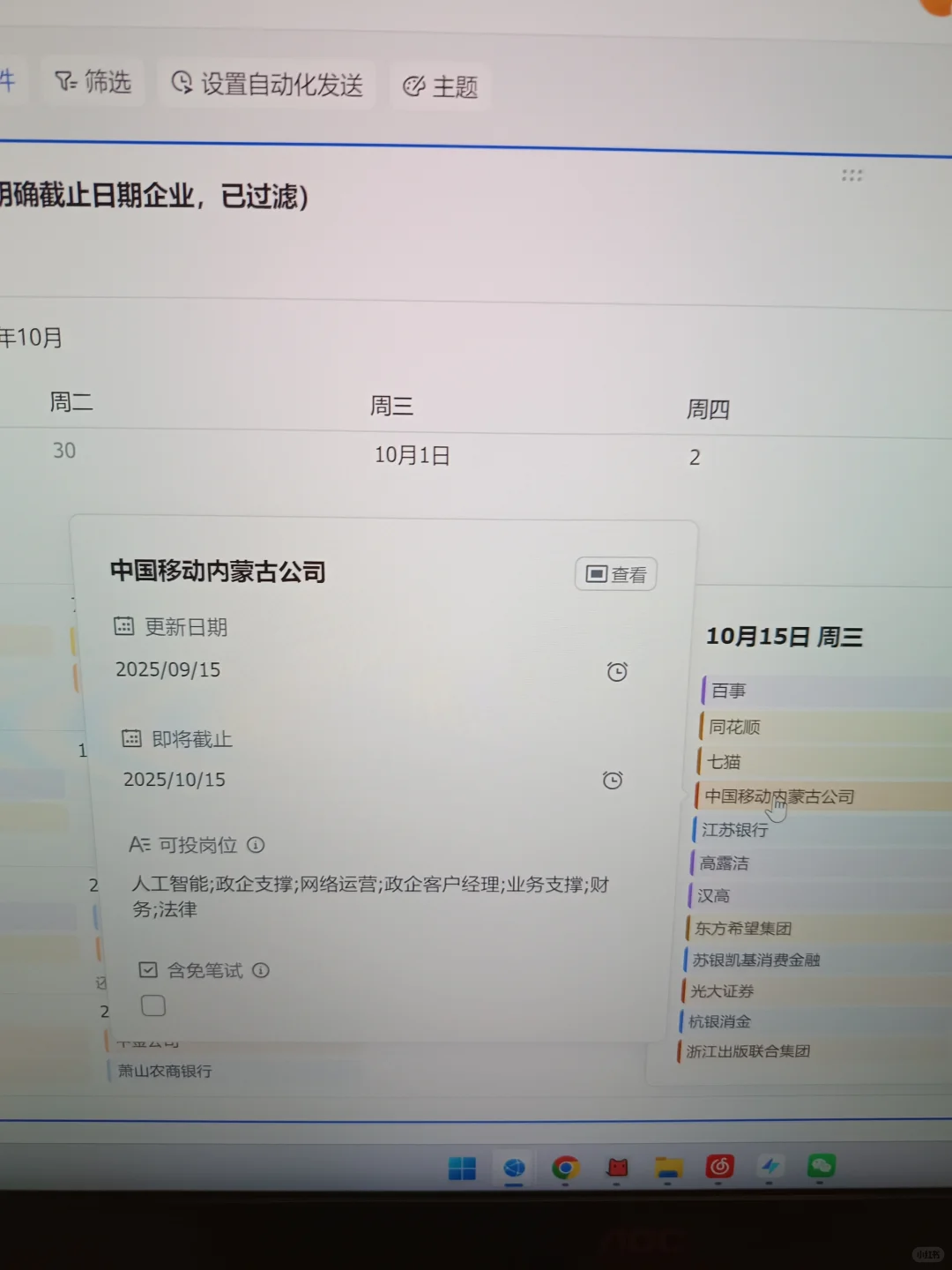952x1270 pixels.
Task: Open WeChat from the taskbar
Action: 822,1167
